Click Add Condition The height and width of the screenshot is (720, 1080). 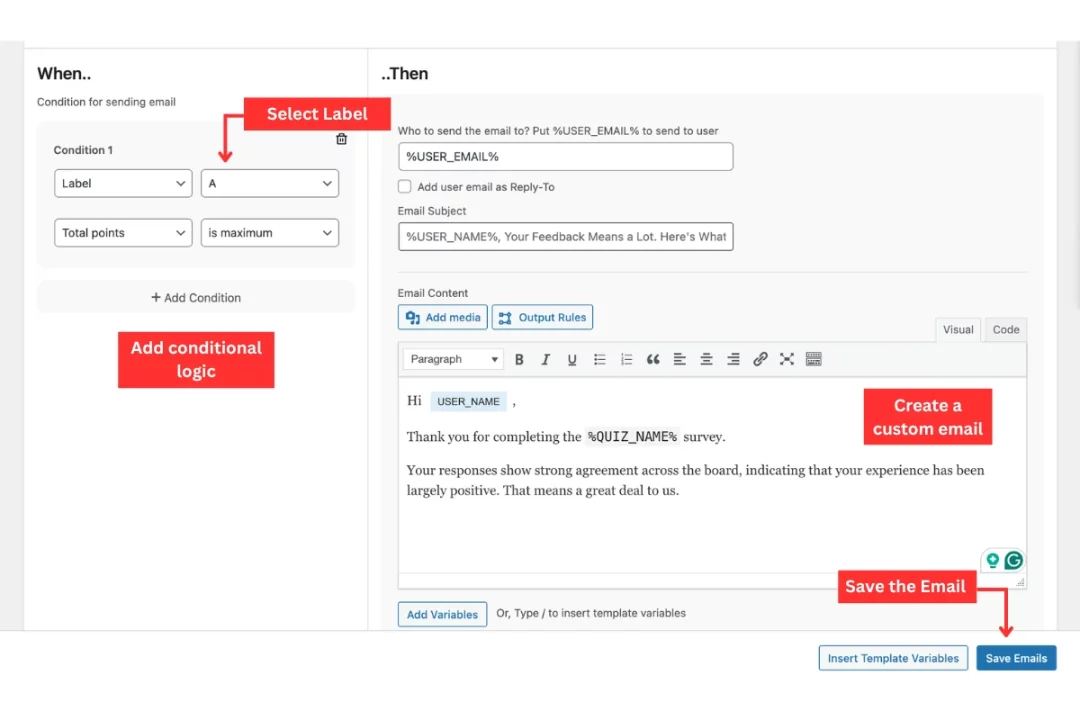[195, 297]
